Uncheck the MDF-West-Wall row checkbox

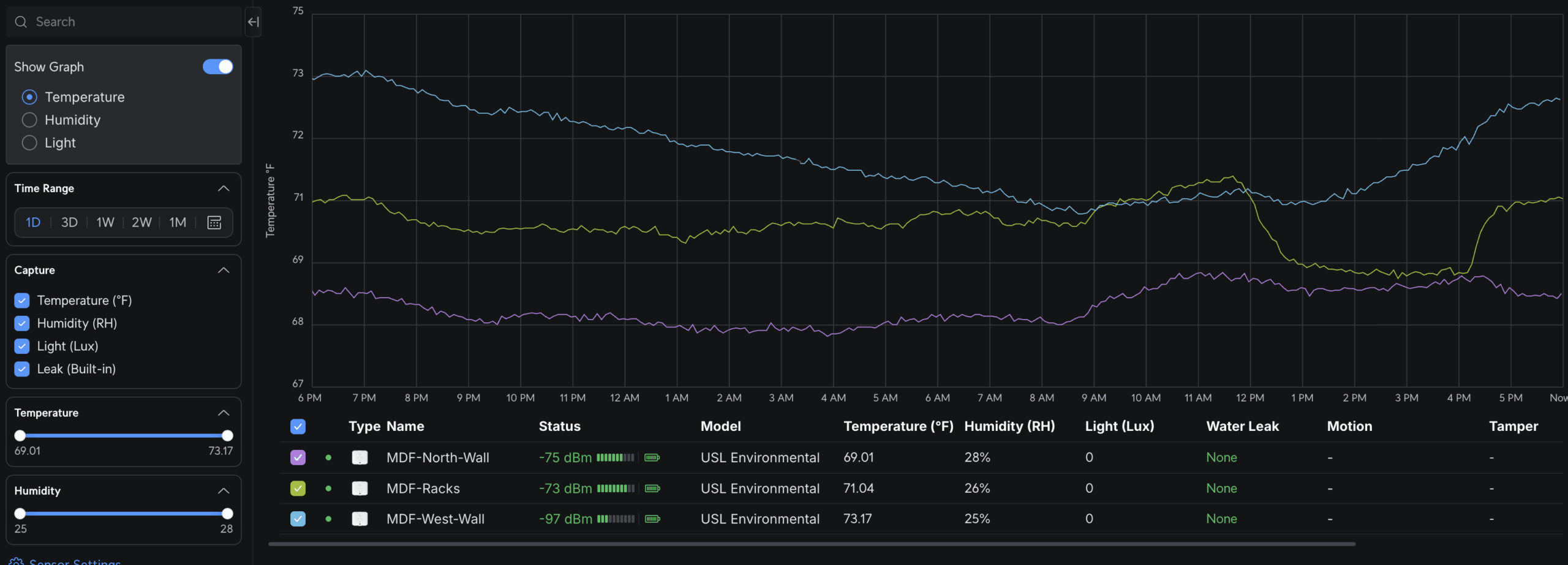click(x=298, y=519)
